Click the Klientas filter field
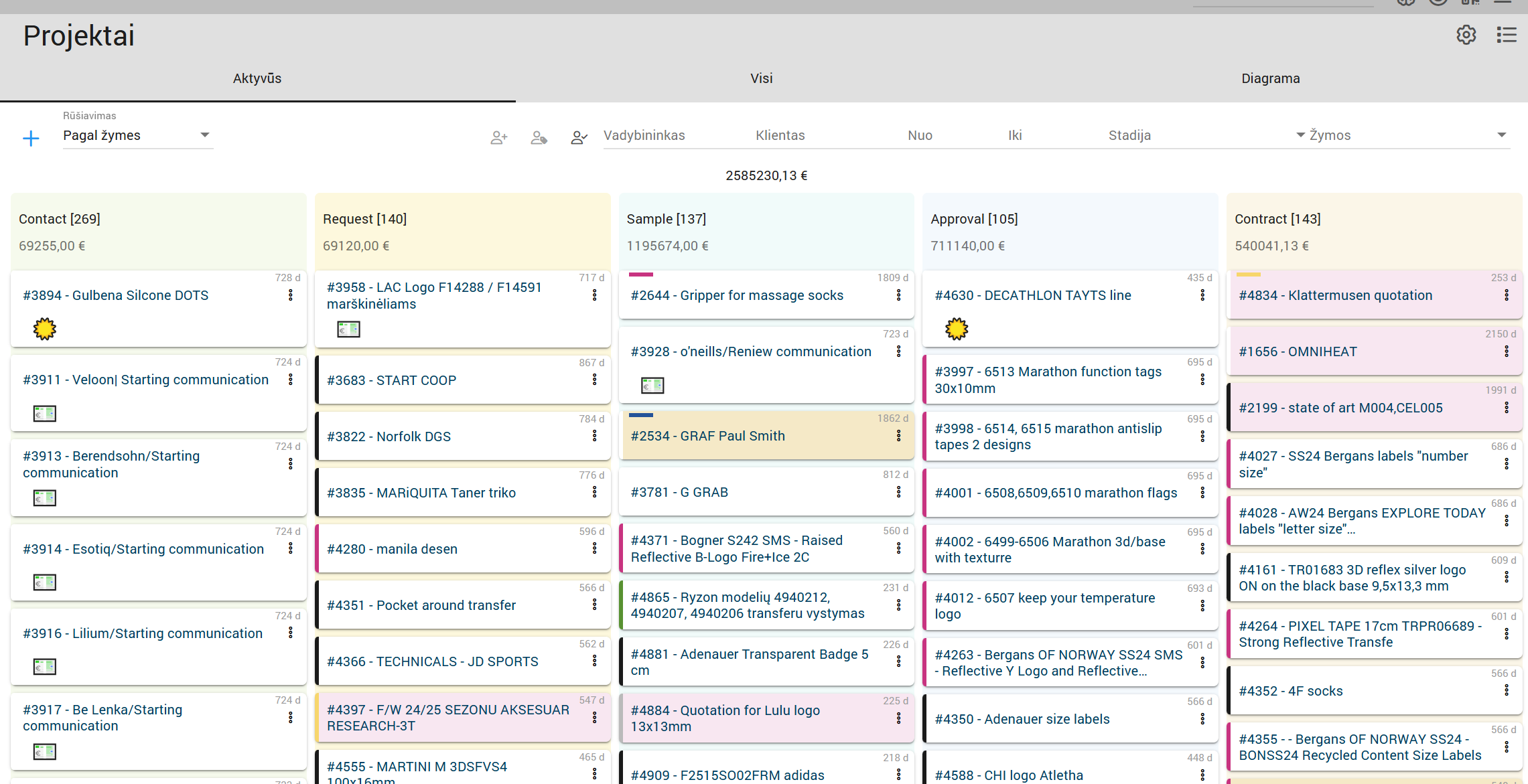The image size is (1528, 784). coord(780,135)
